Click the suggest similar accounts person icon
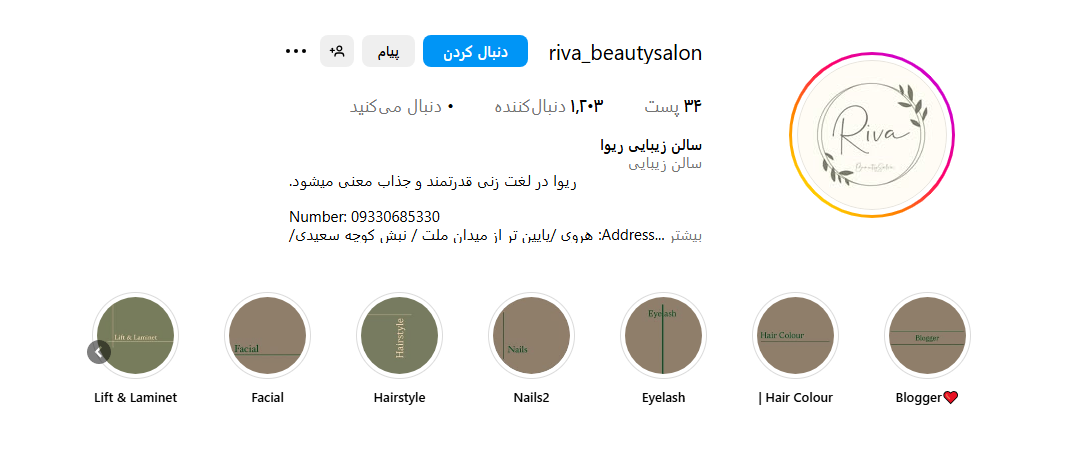The image size is (1090, 456). click(x=337, y=51)
